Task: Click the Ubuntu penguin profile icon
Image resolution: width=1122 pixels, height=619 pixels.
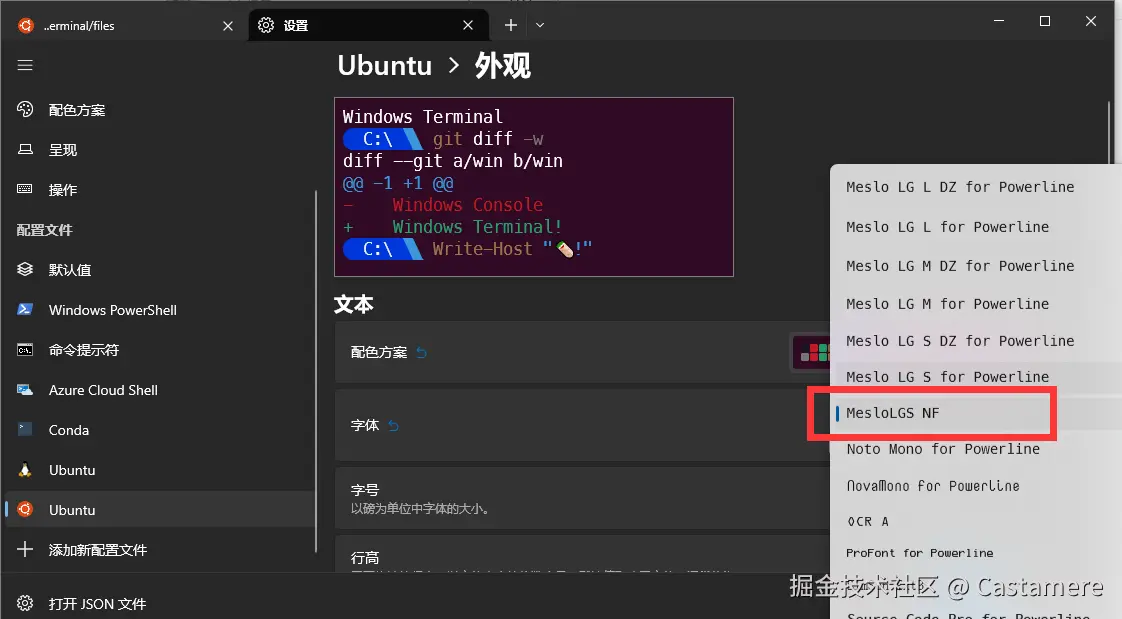Action: [x=24, y=470]
